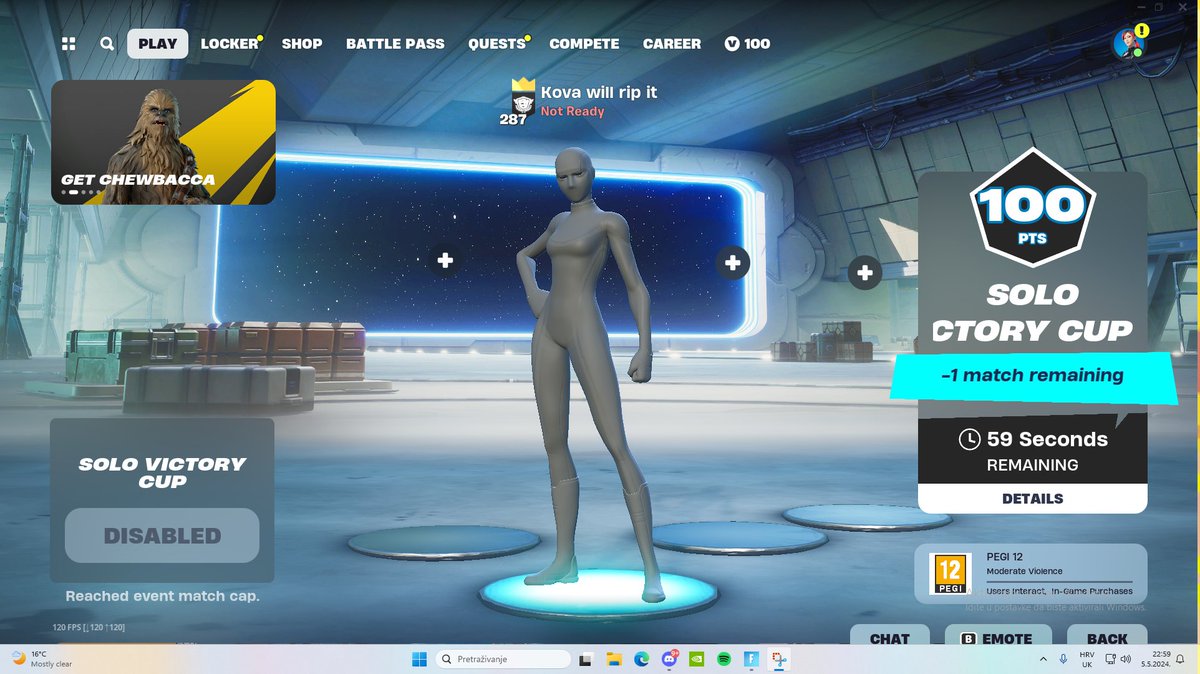Click the -1 match remaining banner

pyautogui.click(x=1033, y=376)
